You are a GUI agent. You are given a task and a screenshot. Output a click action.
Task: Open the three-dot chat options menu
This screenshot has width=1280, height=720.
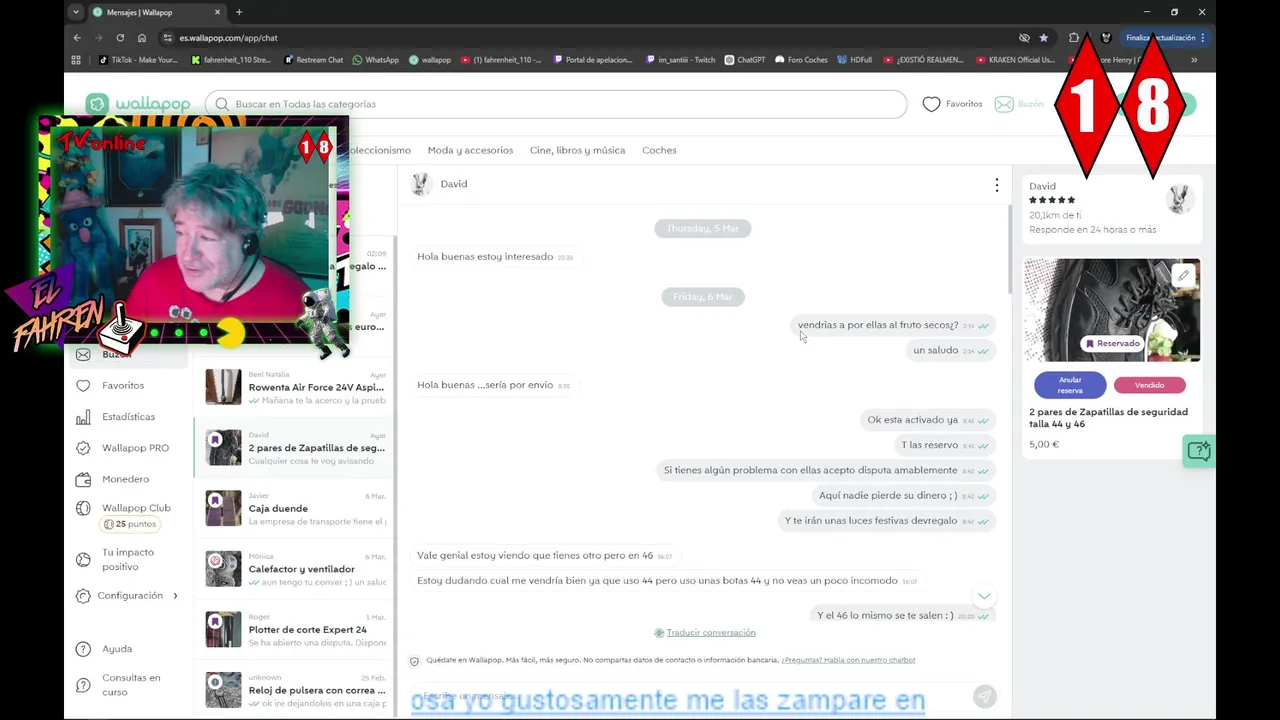click(996, 185)
